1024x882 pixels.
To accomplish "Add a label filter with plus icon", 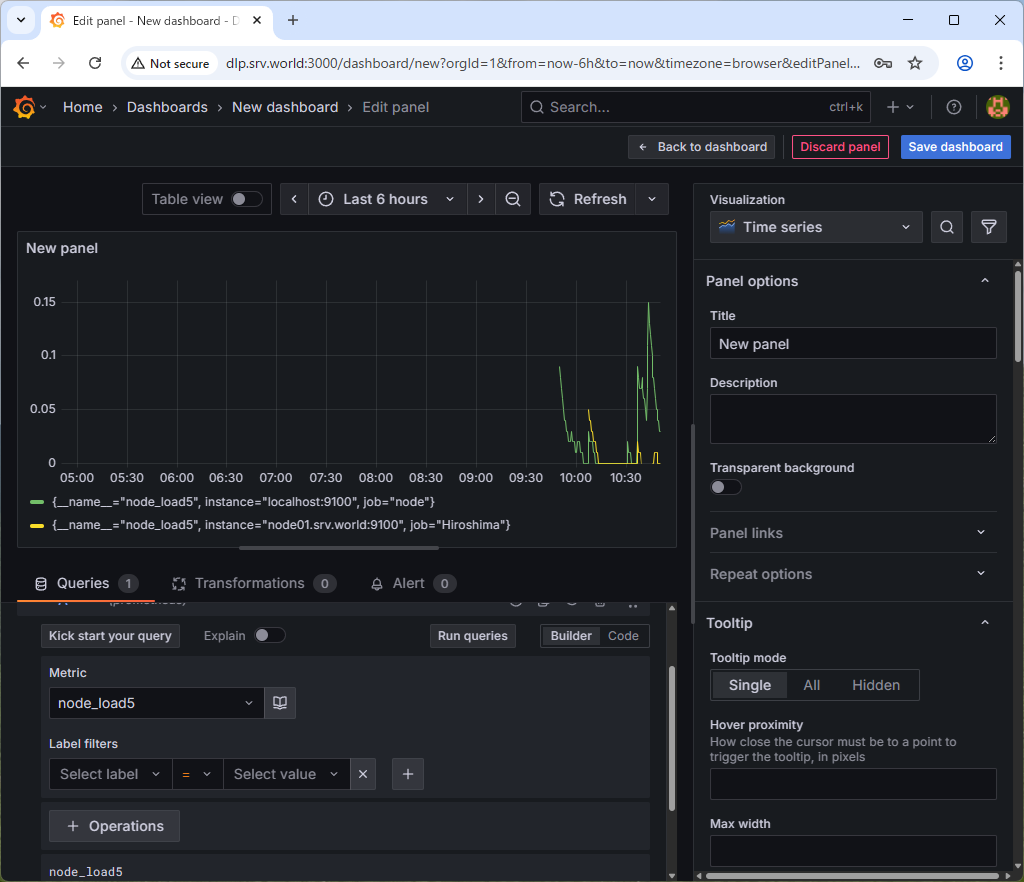I will click(408, 774).
